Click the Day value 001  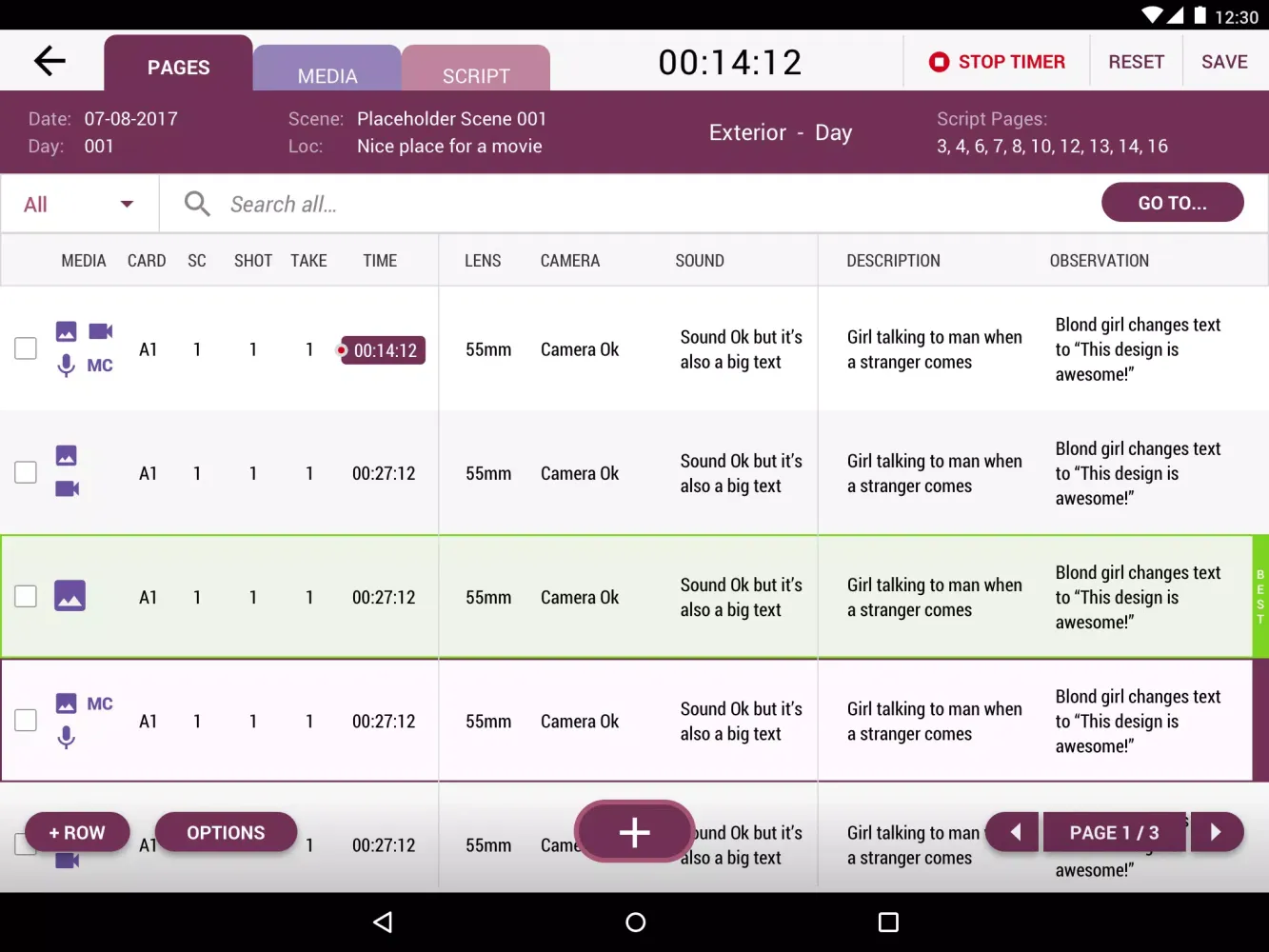tap(99, 146)
